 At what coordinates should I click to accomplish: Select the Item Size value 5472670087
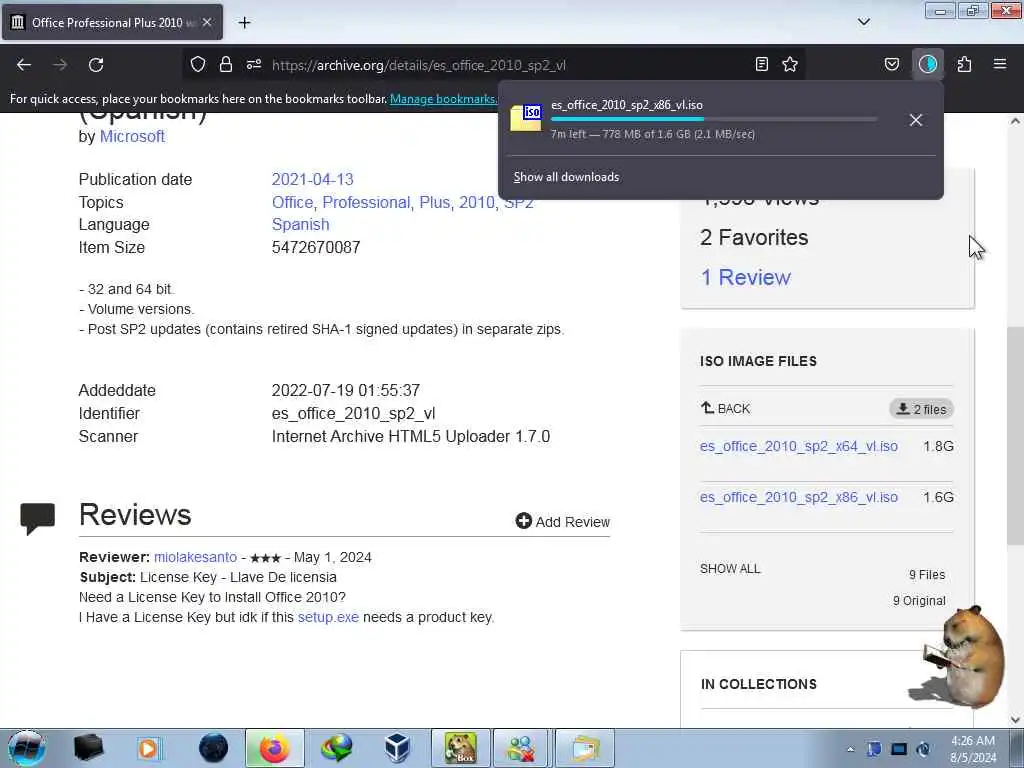point(316,248)
